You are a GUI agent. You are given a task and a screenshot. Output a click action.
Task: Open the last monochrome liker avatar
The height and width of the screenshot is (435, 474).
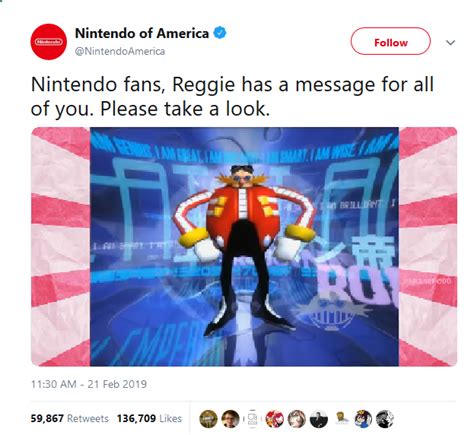point(385,419)
